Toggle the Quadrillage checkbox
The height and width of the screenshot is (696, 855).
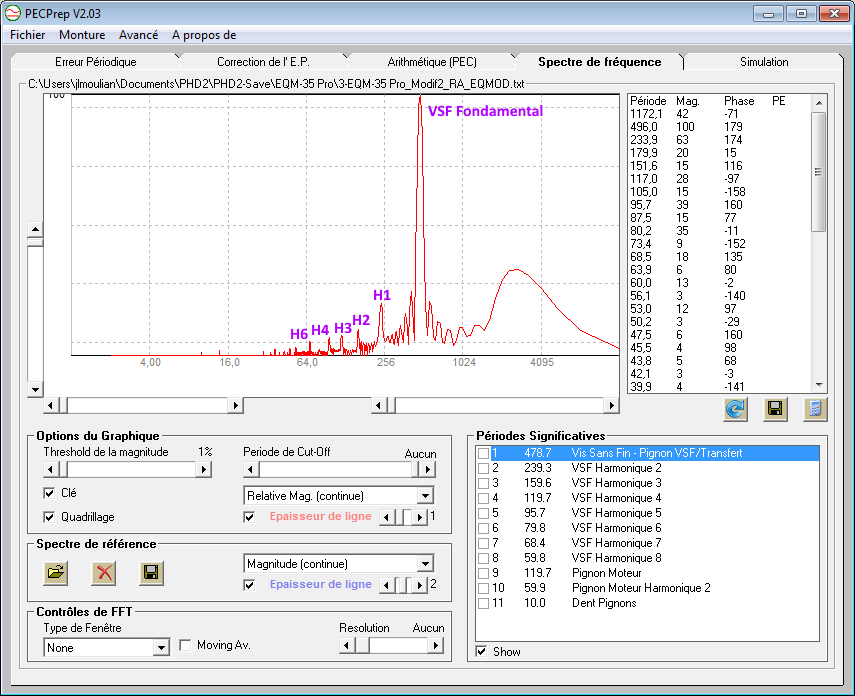coord(49,517)
